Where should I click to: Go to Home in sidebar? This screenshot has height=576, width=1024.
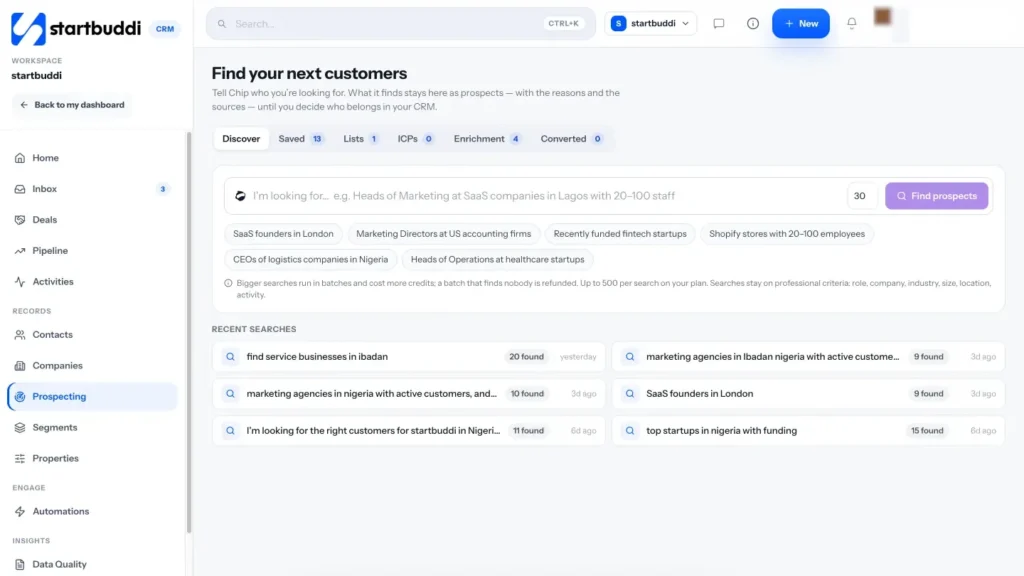(93, 158)
